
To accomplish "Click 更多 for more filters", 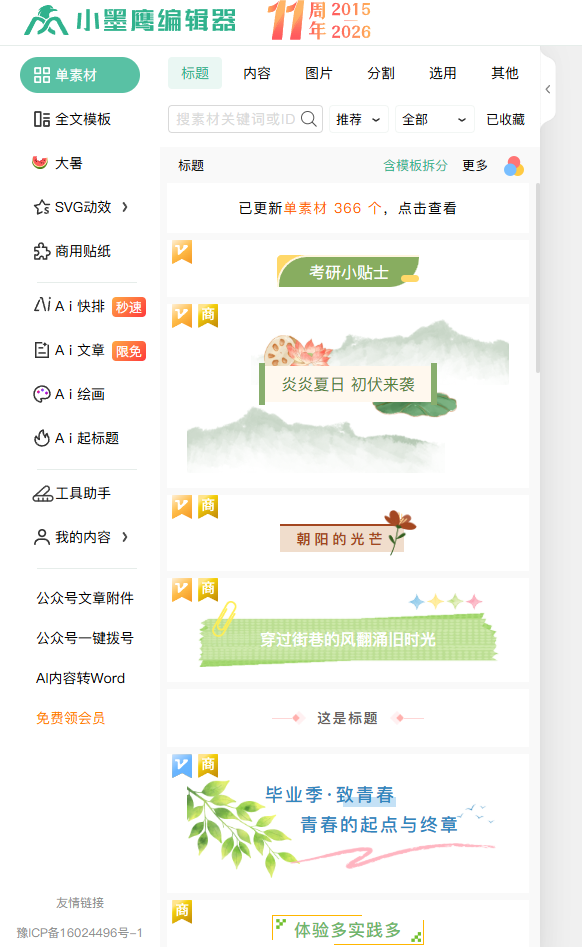I will 475,165.
